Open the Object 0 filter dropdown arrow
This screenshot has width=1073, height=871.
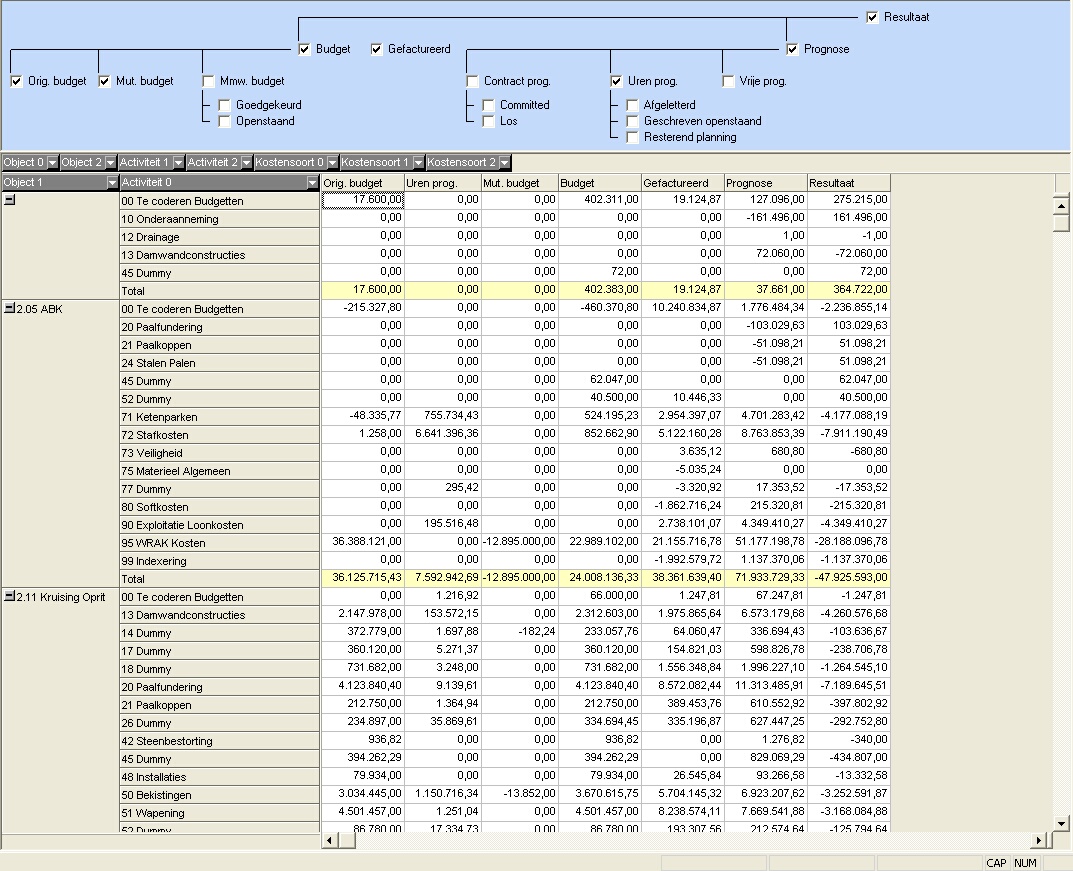point(52,163)
